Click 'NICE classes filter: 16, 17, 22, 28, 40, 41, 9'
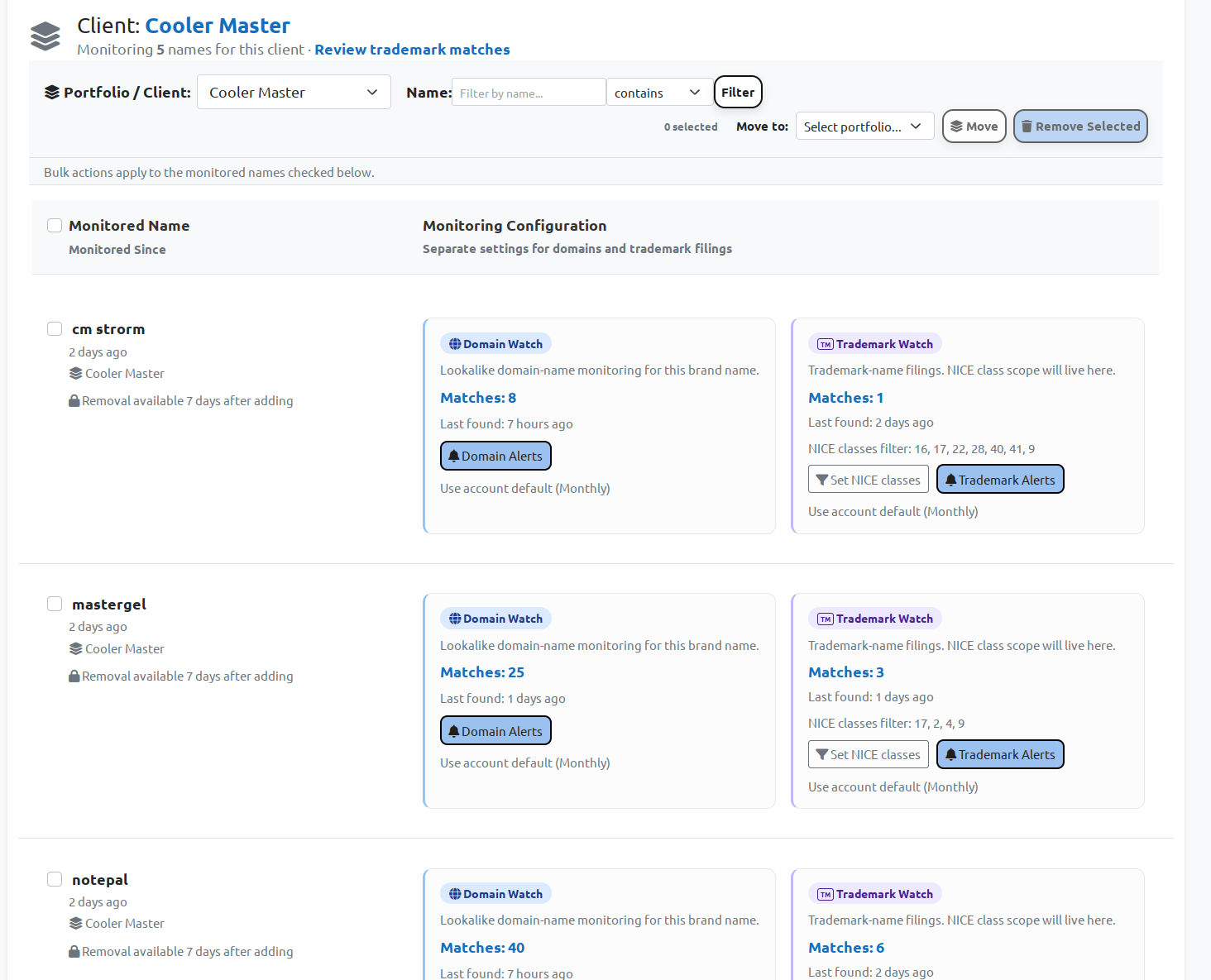This screenshot has height=980, width=1211. tap(921, 448)
